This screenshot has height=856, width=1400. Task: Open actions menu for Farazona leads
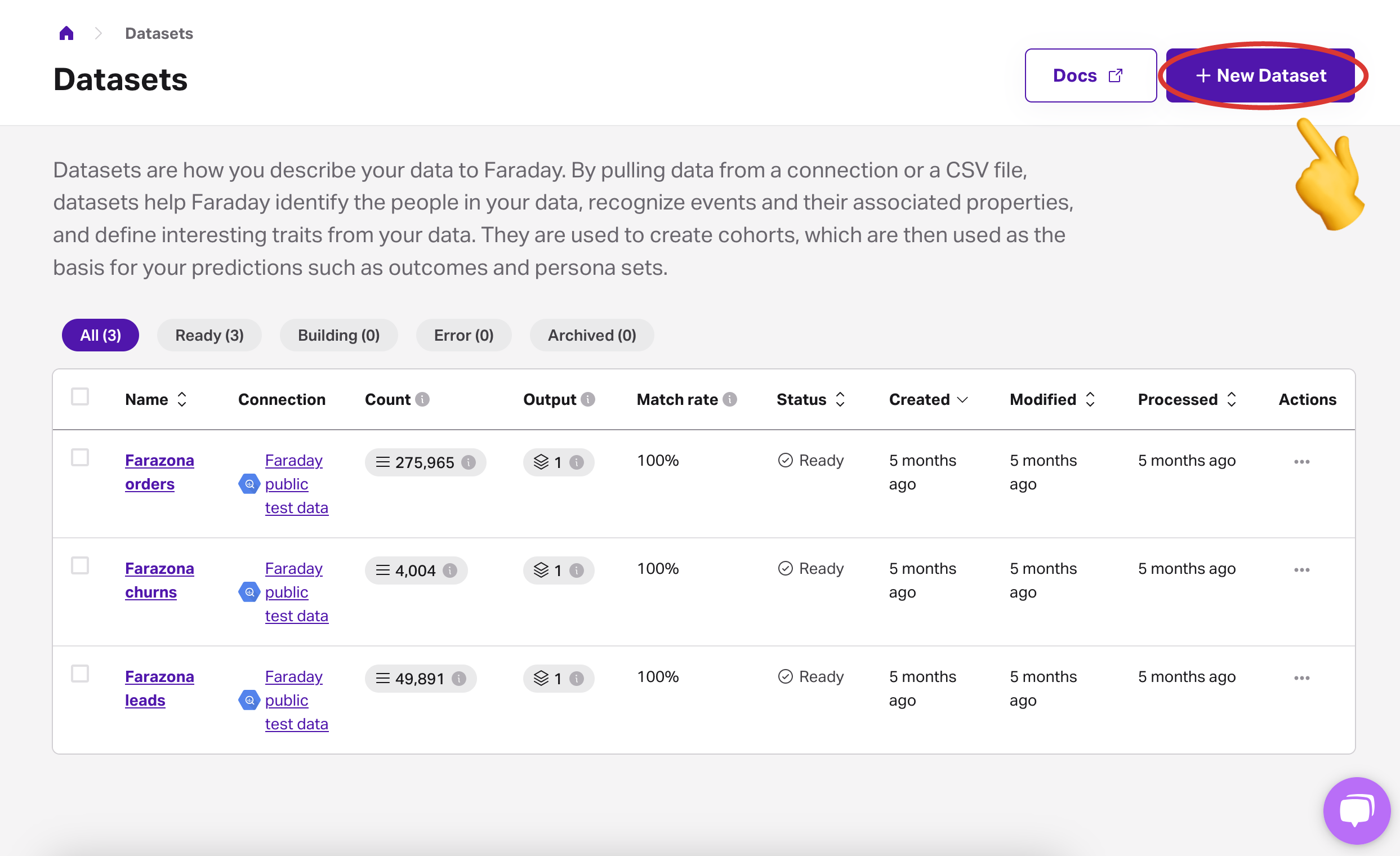pos(1301,678)
